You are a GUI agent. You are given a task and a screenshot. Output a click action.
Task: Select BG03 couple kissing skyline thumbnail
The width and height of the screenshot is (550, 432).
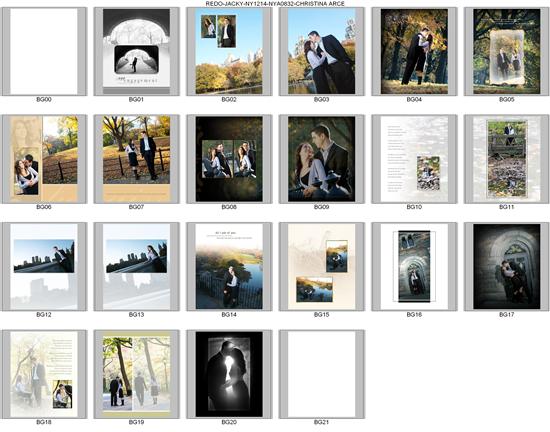322,52
